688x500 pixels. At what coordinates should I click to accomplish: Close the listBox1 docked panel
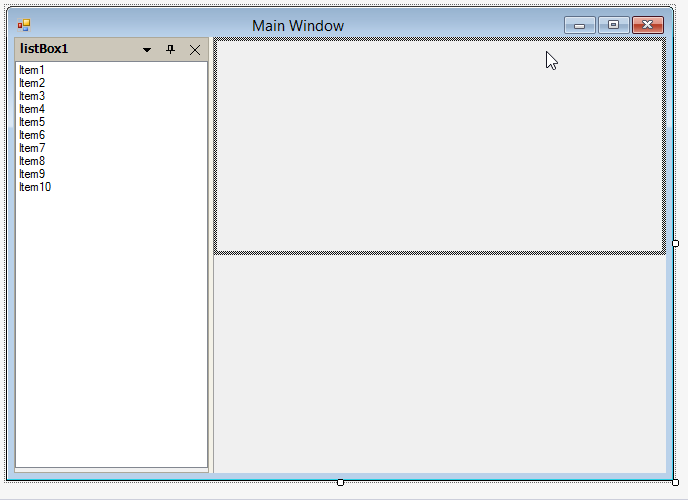195,49
